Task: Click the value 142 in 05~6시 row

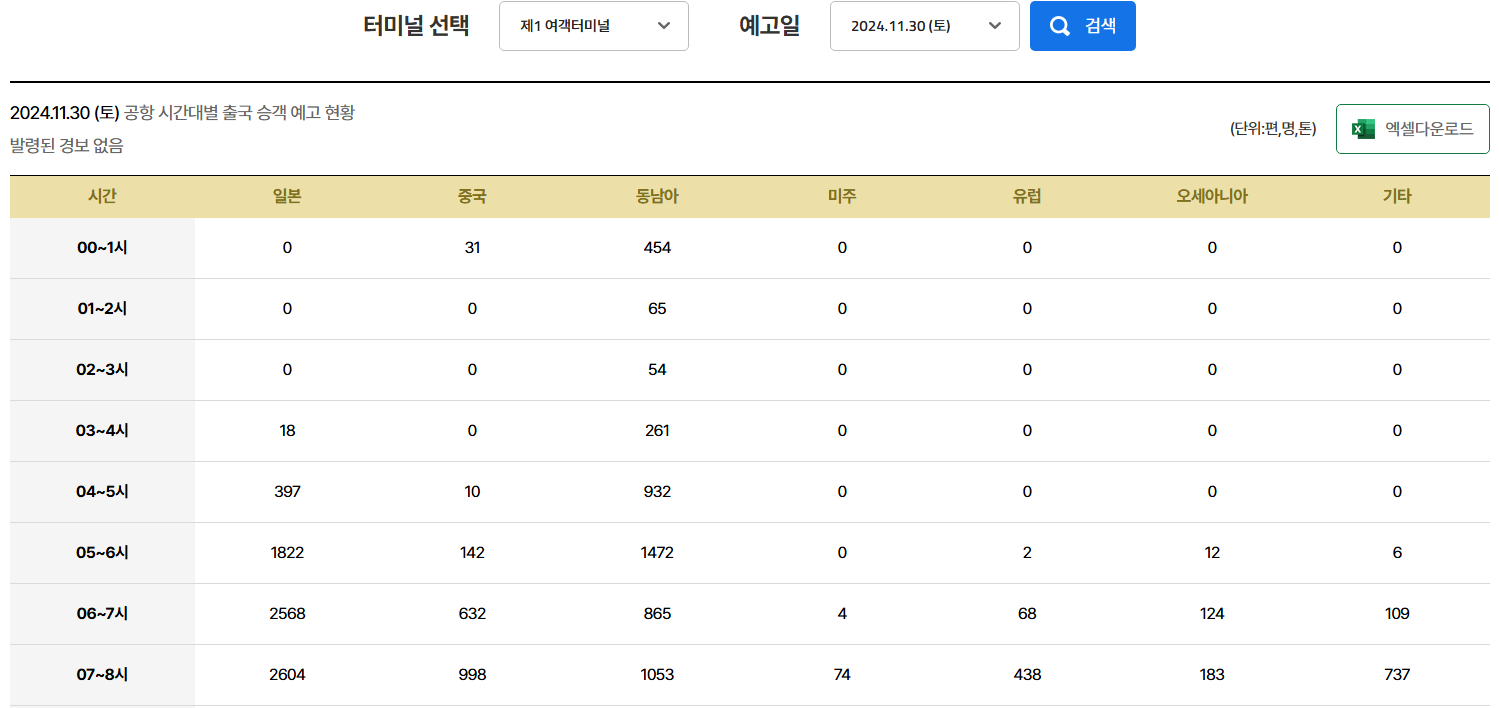Action: (x=472, y=553)
